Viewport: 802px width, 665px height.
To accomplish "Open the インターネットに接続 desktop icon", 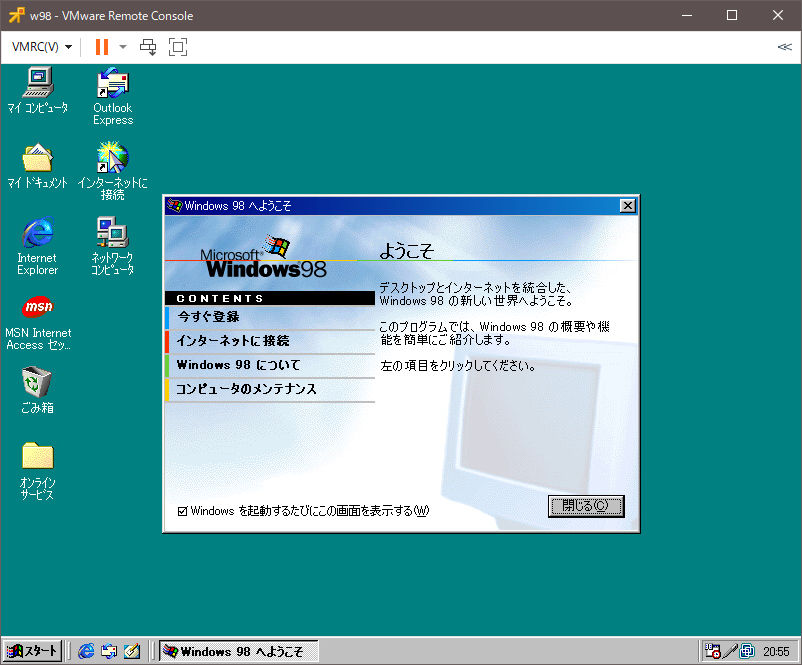I will [111, 157].
